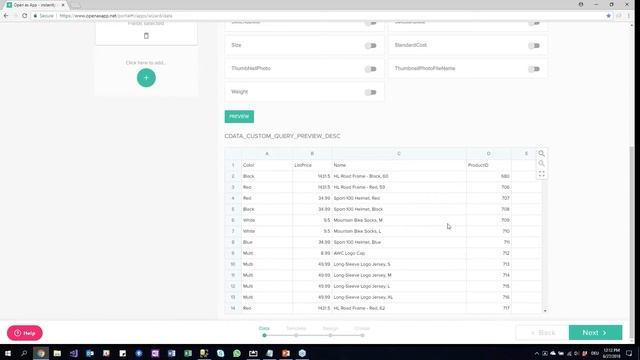Close the Open as App browser tab
Viewport: 640px width, 360px height.
pos(63,5)
